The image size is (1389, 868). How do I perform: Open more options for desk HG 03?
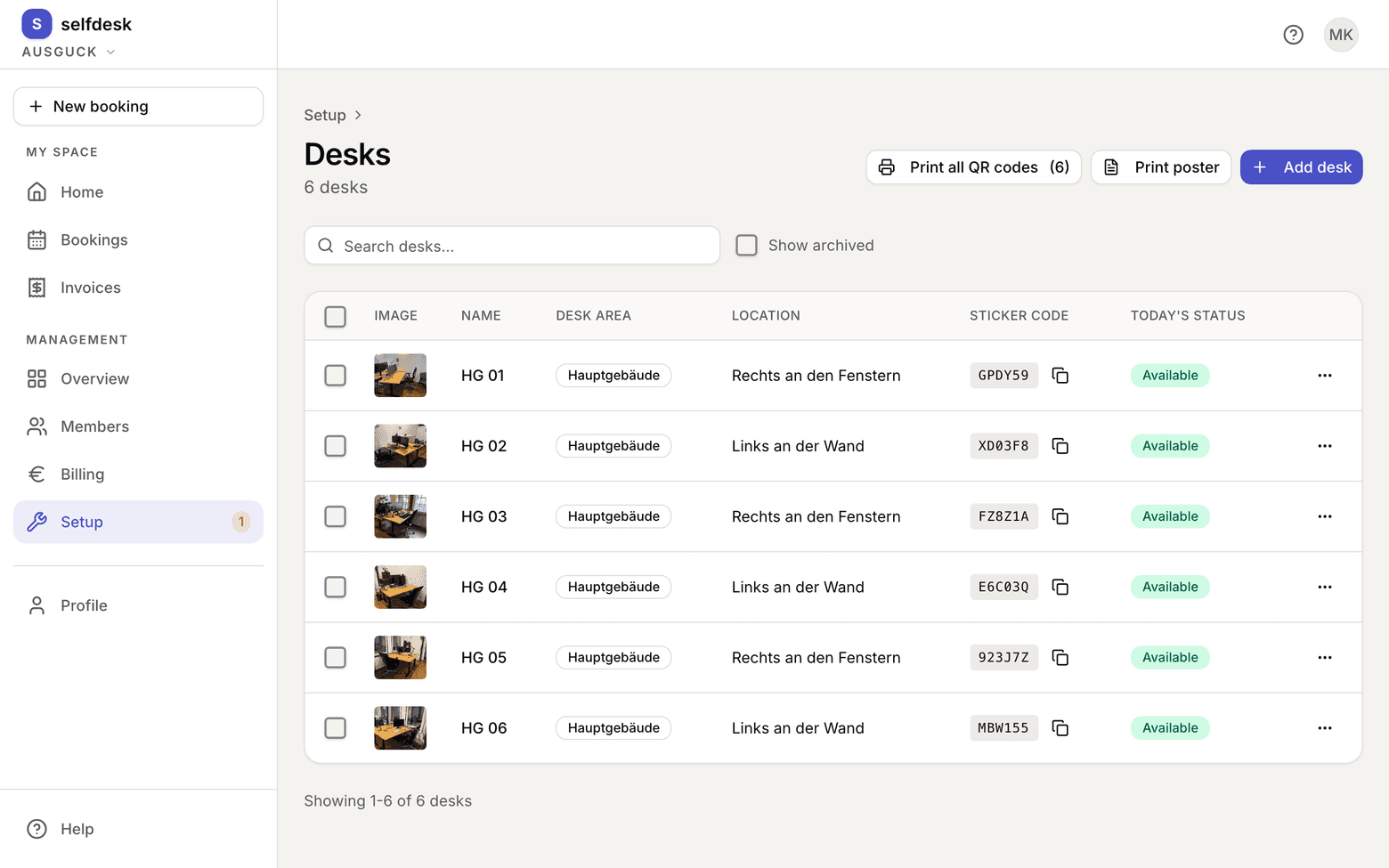(1325, 516)
